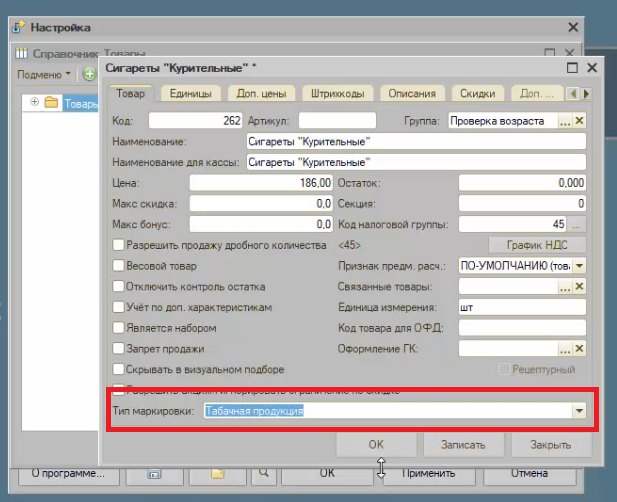Switch to Доп. цены tab
617x502 pixels.
coord(261,94)
